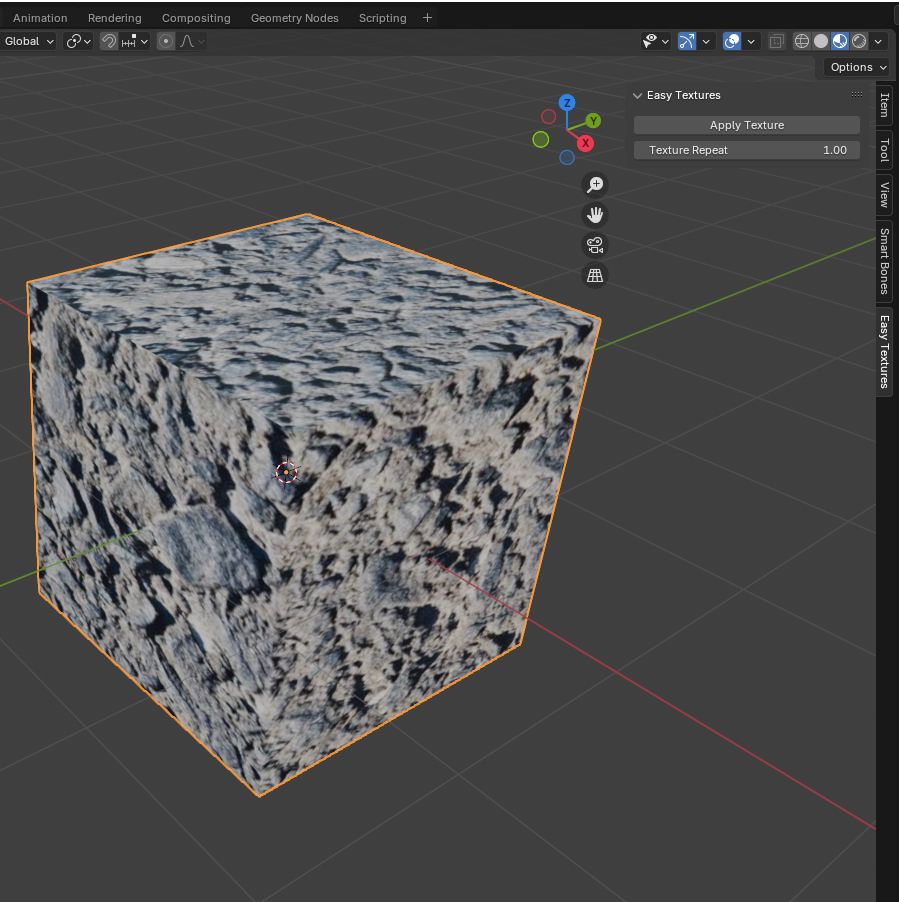Collapse the Easy Textures panel

[638, 95]
